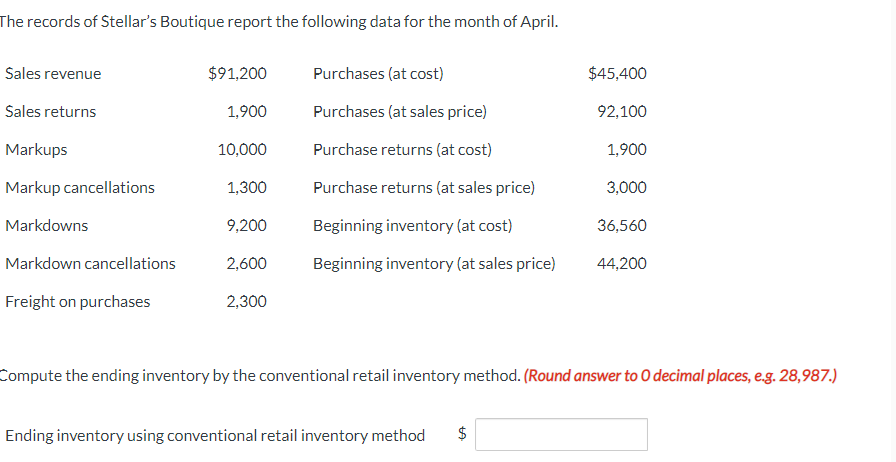Click the Sales revenue label
This screenshot has width=896, height=462.
[x=53, y=74]
